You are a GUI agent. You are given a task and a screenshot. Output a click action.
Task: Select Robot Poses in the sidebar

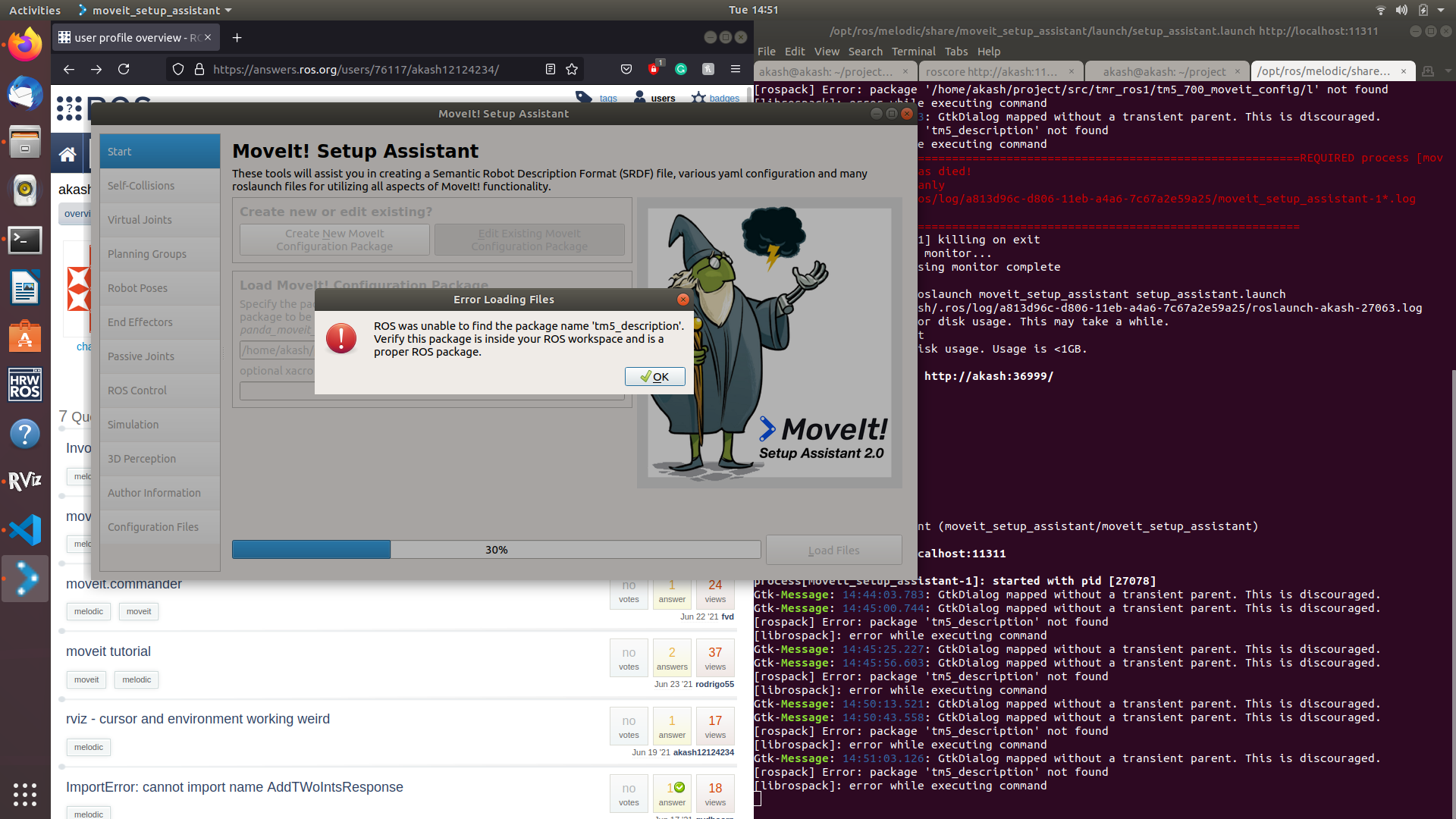(x=160, y=288)
